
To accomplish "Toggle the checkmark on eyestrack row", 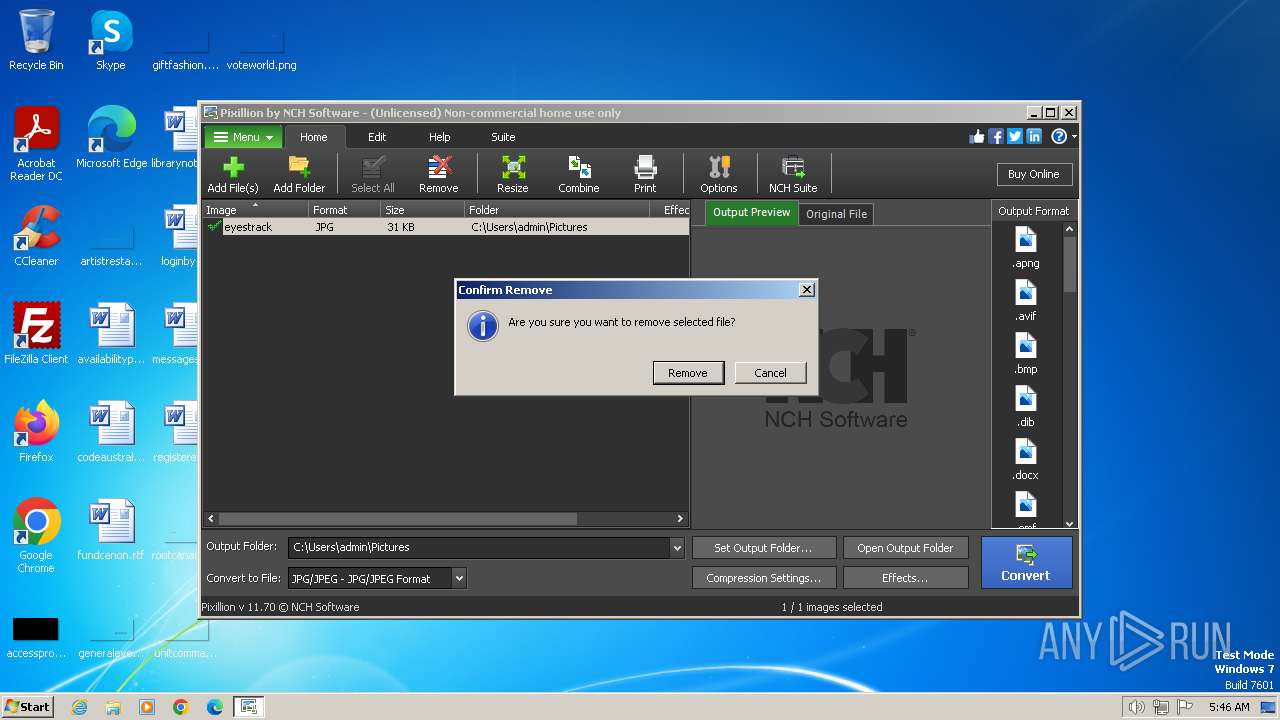I will point(213,227).
